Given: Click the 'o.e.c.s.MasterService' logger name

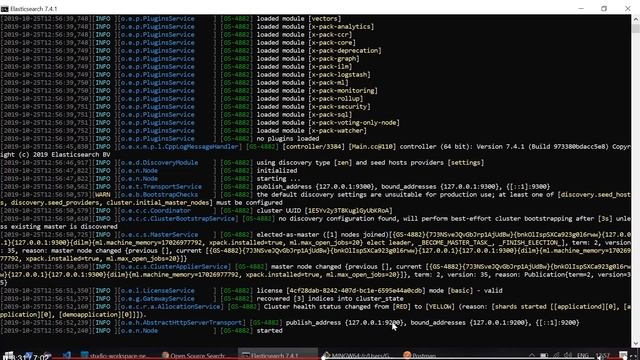Looking at the screenshot, I should coord(159,235).
